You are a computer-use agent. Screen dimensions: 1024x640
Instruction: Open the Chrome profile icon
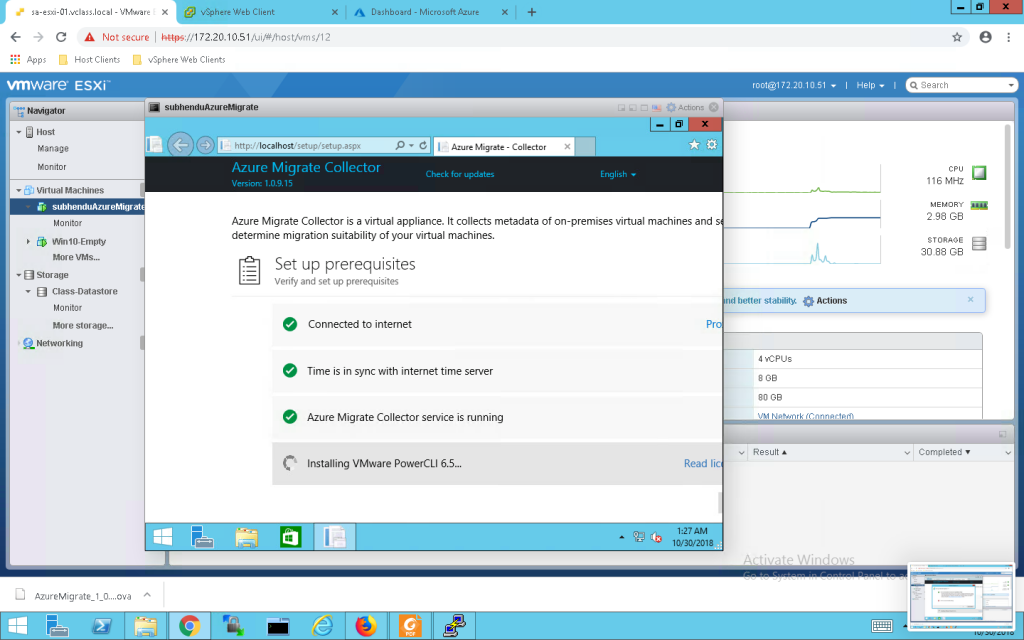tap(985, 37)
